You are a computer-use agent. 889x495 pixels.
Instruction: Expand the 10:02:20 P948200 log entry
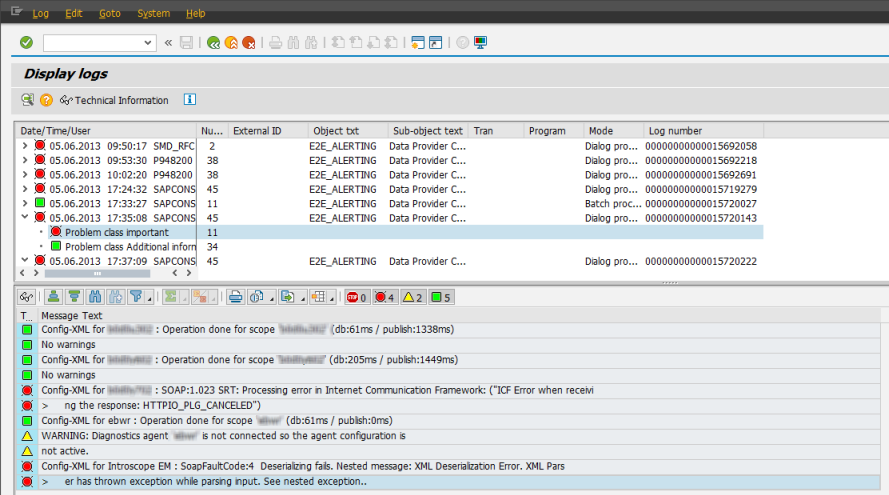[24, 175]
